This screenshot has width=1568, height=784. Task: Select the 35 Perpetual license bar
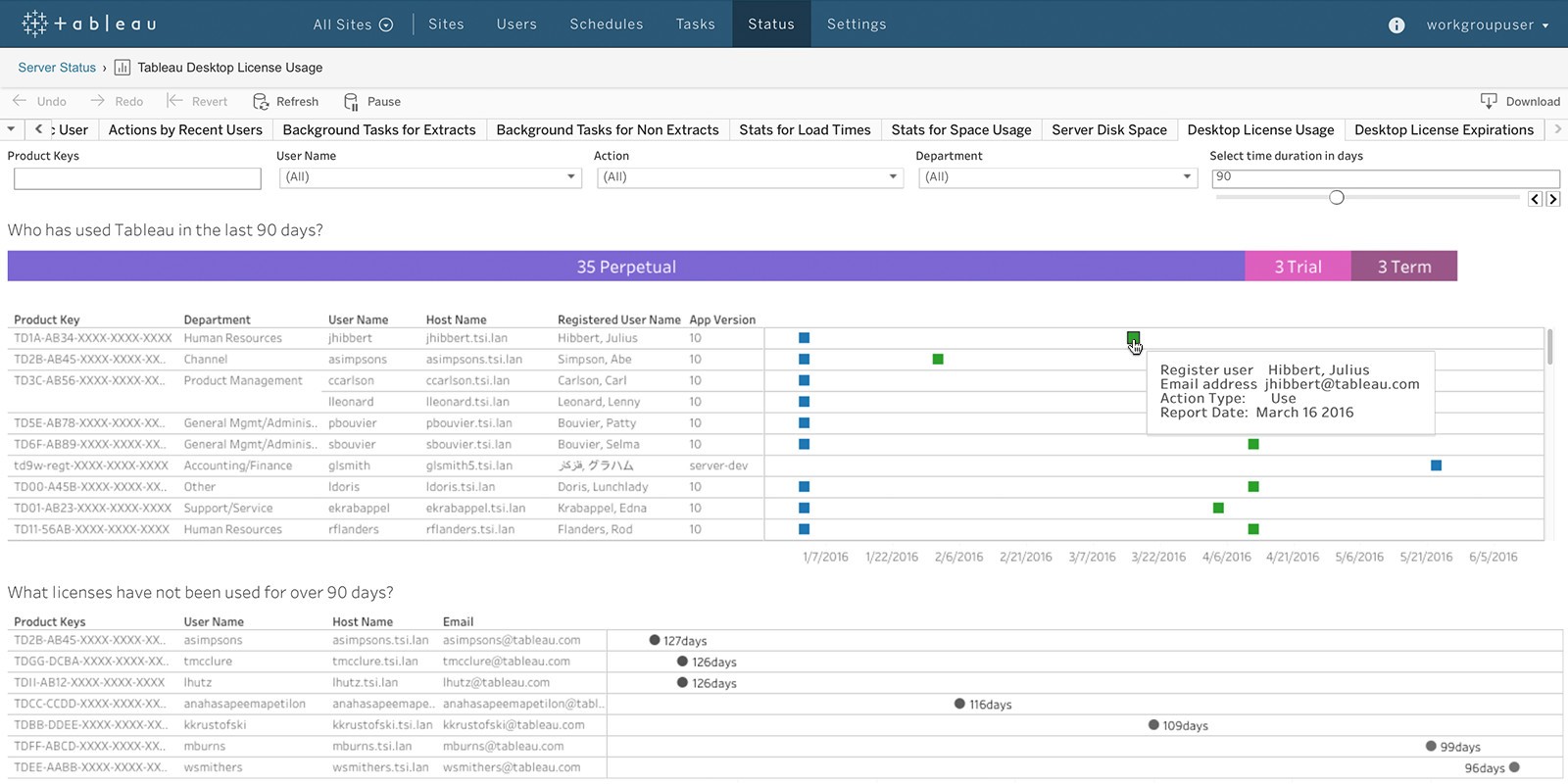(626, 267)
